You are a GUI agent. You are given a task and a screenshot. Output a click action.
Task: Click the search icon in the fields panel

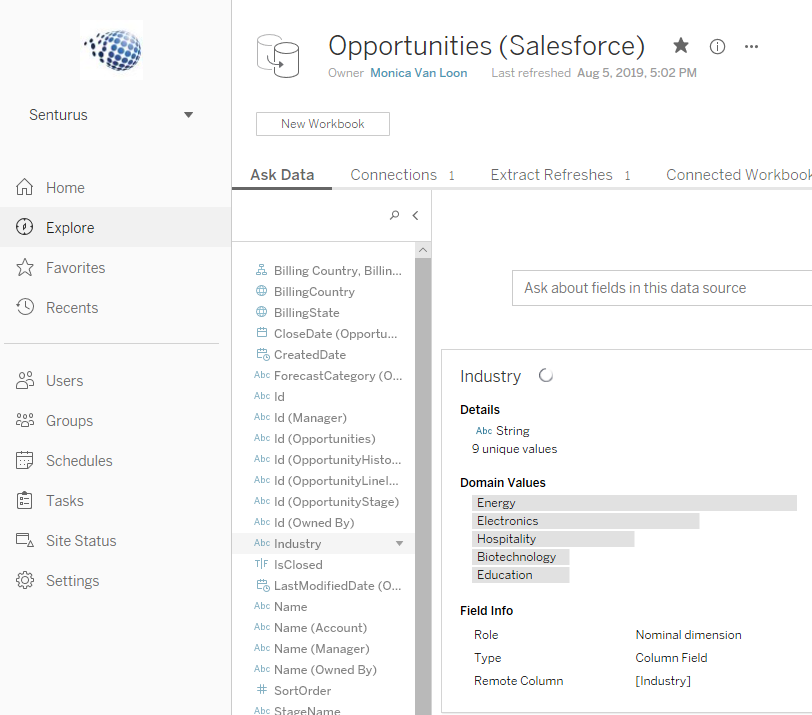pyautogui.click(x=395, y=215)
